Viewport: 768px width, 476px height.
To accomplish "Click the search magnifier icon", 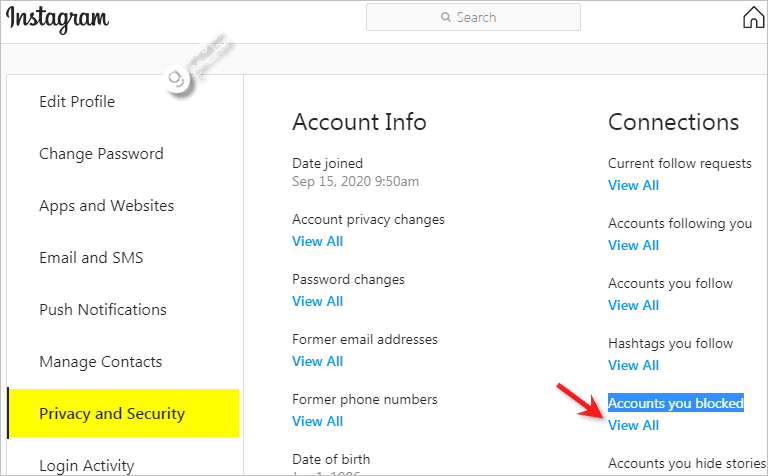I will point(445,17).
